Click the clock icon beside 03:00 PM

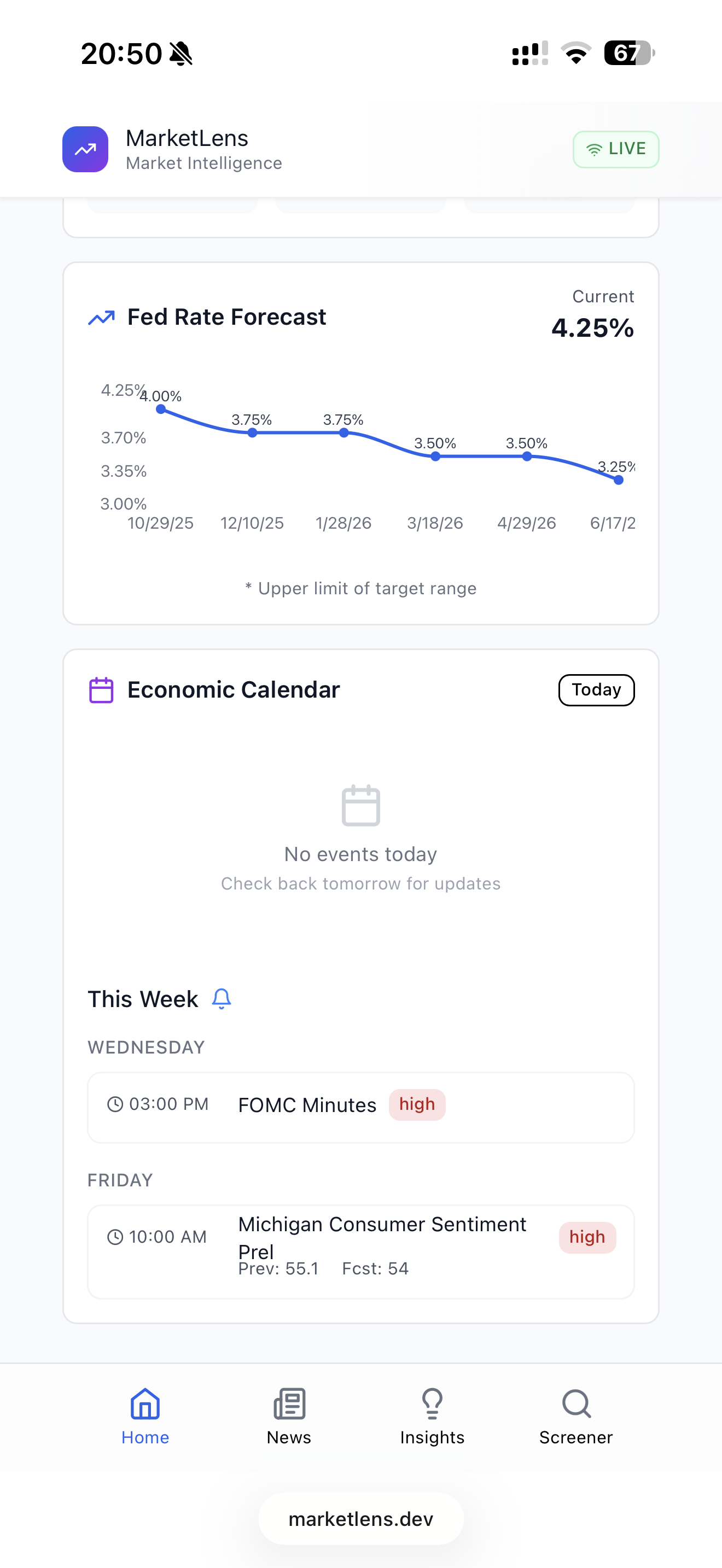click(115, 1104)
